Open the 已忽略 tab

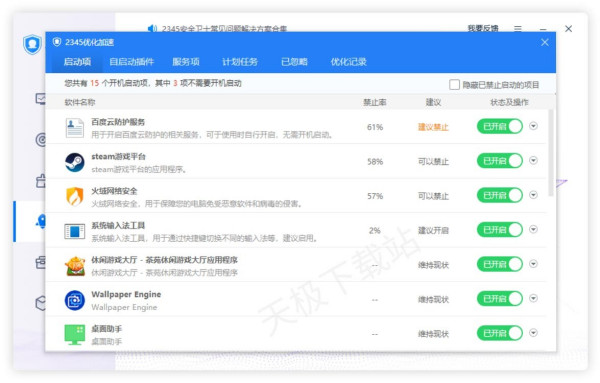(x=294, y=62)
